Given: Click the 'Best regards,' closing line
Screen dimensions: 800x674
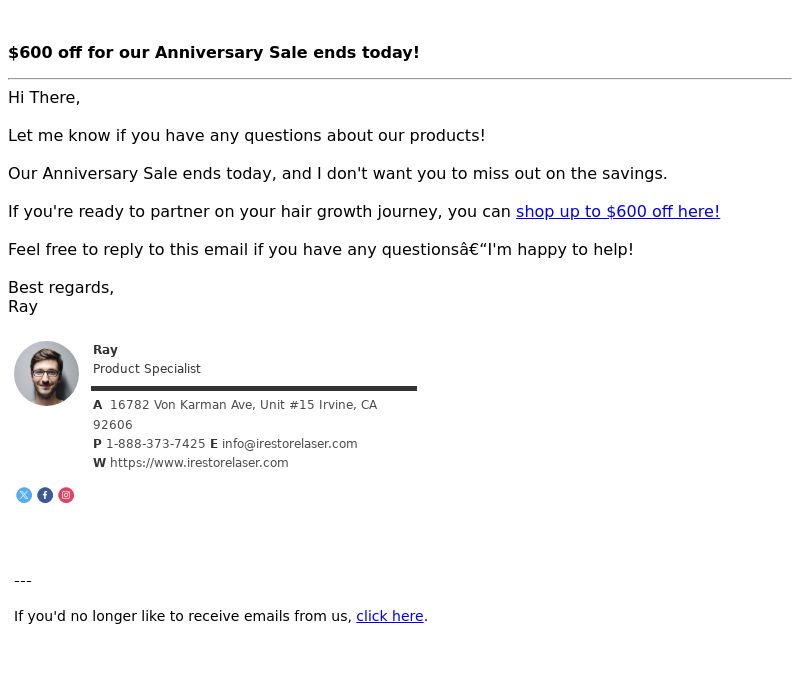Looking at the screenshot, I should (61, 287).
